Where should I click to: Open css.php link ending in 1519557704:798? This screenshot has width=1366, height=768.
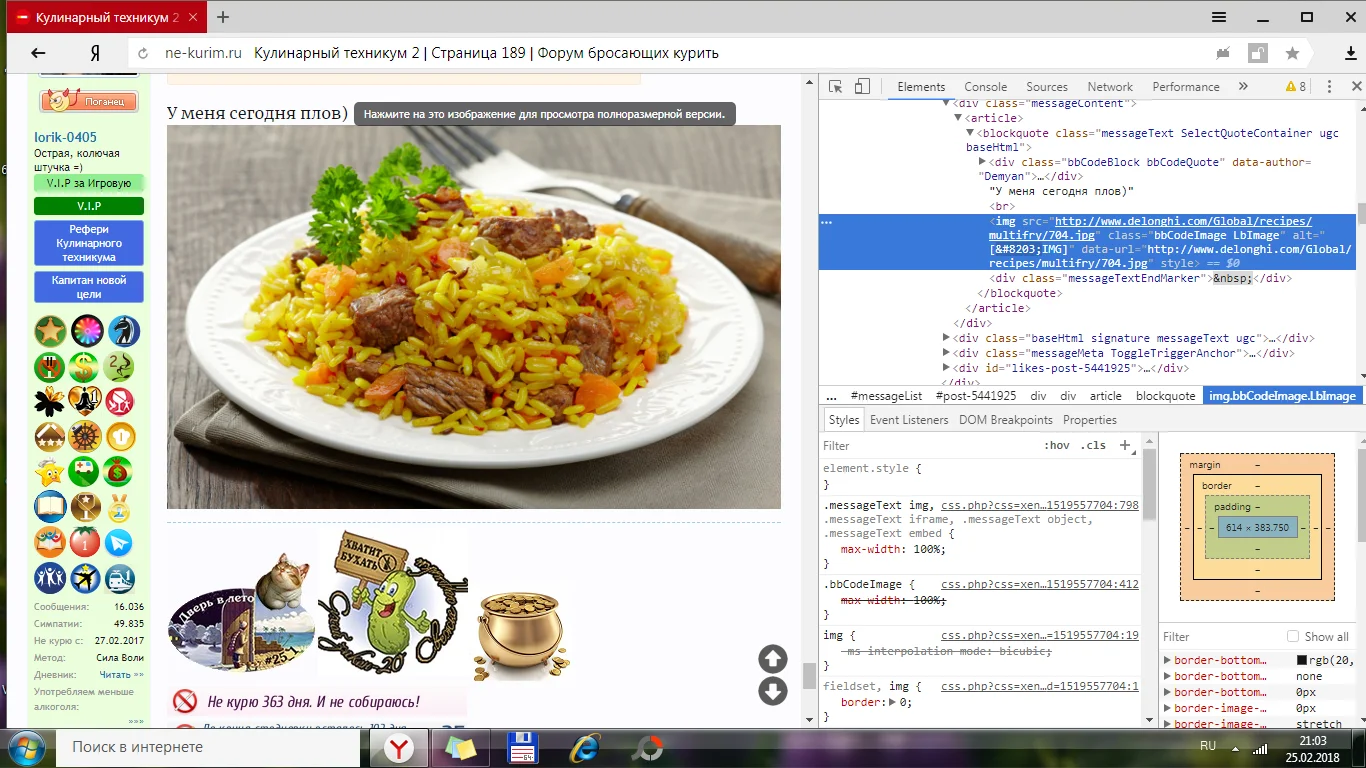pos(1040,505)
